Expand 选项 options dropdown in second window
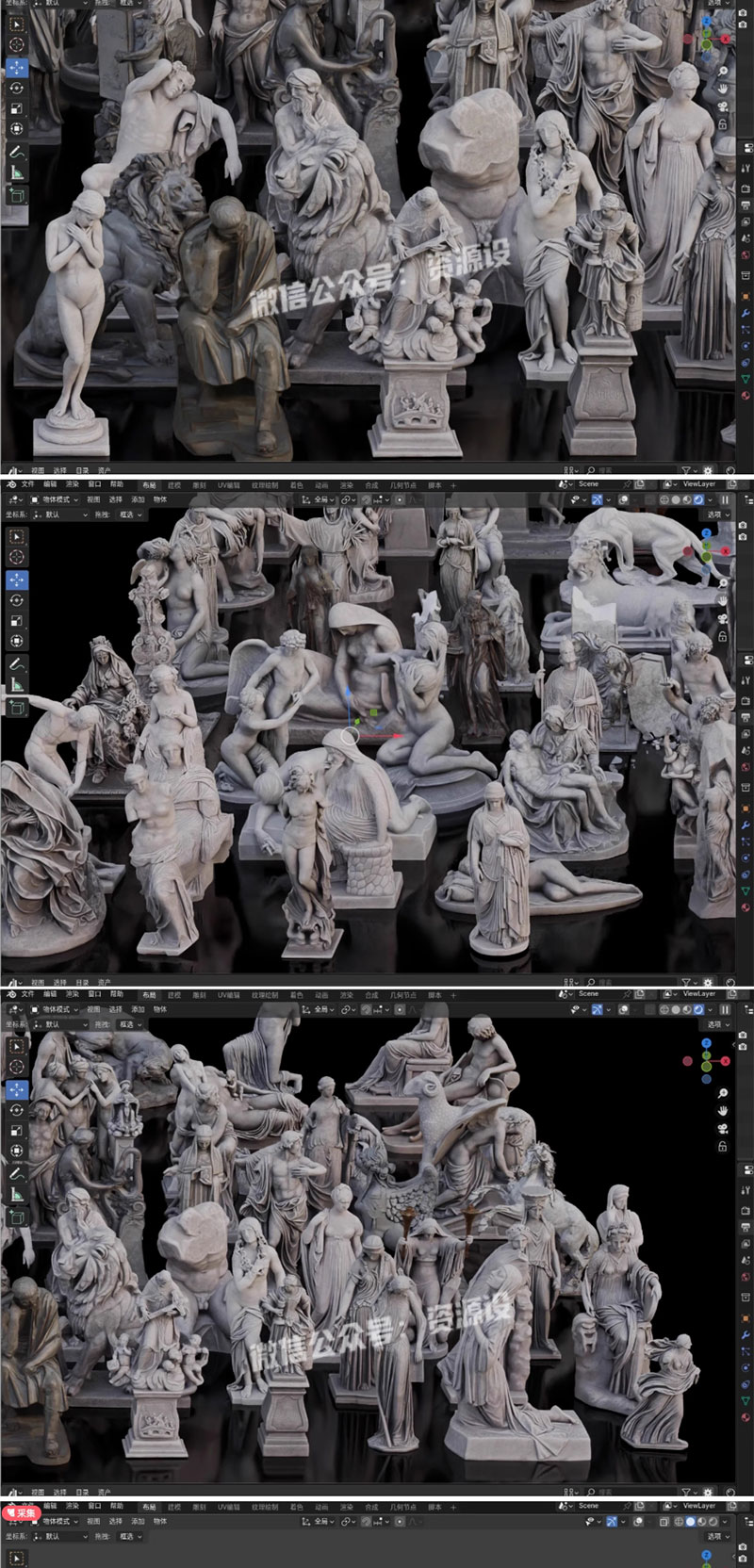Screen dimensions: 754x1568 (x=718, y=514)
